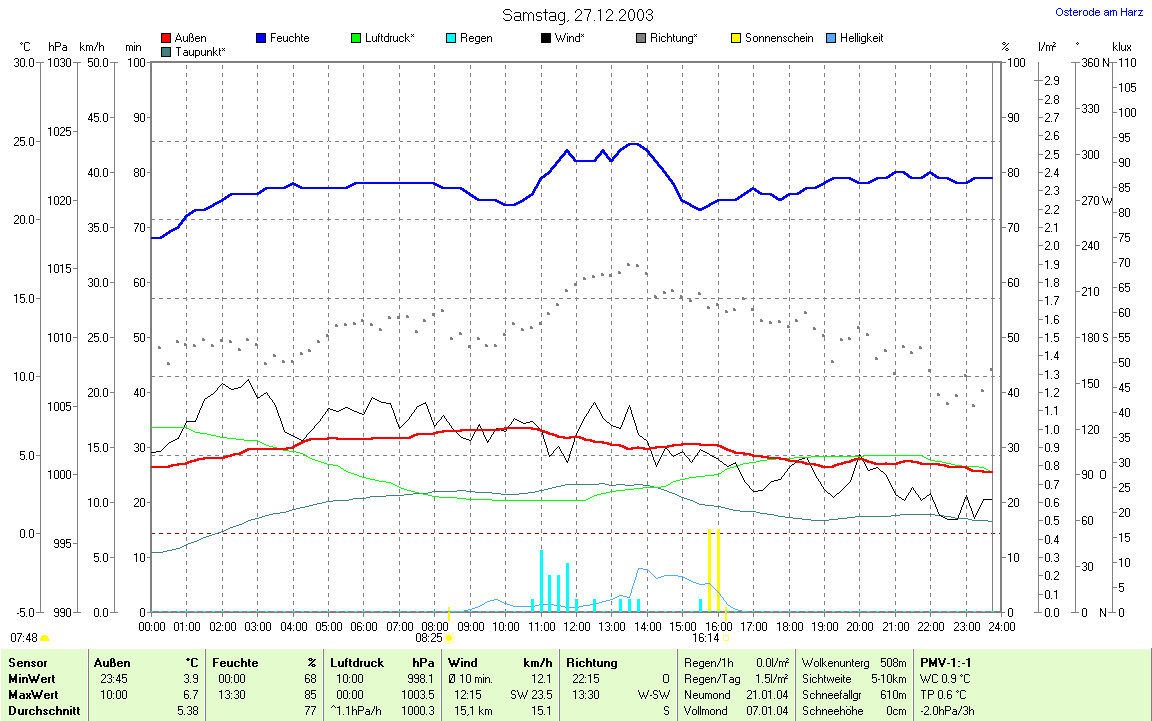Click the black Wind legend square
The width and height of the screenshot is (1152, 721).
click(x=545, y=38)
